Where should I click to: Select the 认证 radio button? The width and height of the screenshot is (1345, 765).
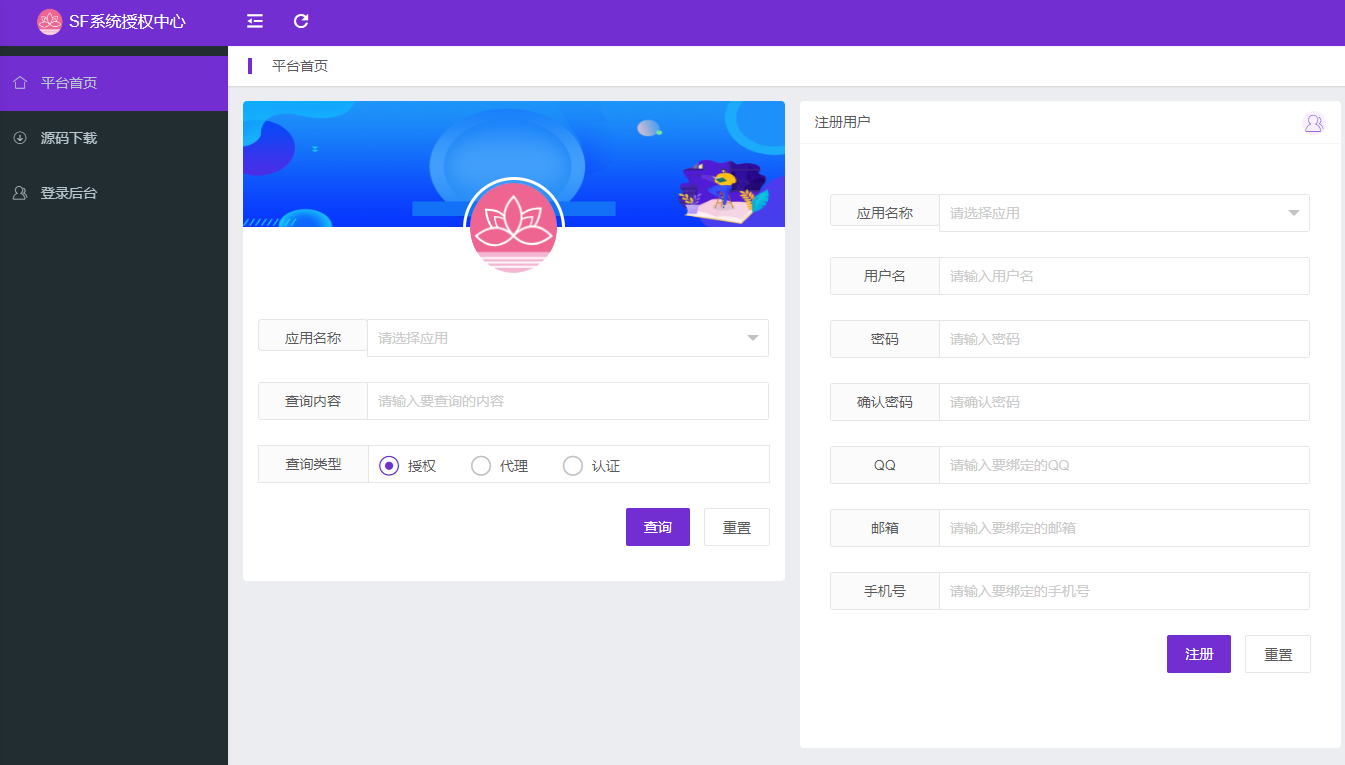(x=573, y=465)
